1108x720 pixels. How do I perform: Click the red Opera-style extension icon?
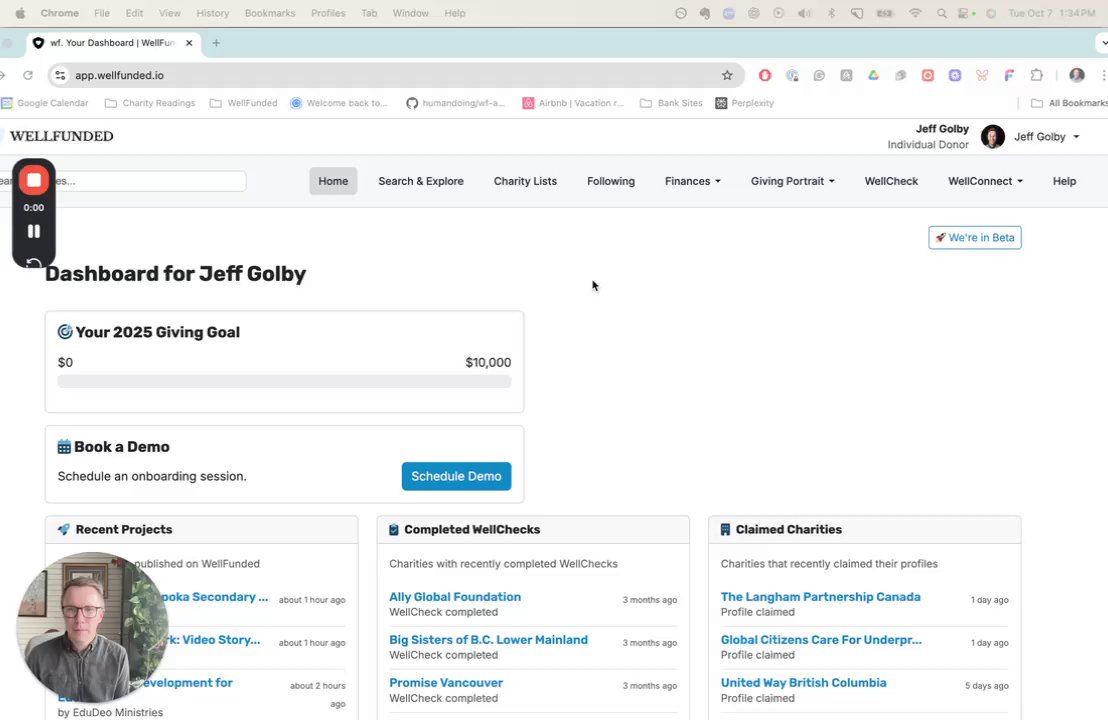tap(765, 75)
